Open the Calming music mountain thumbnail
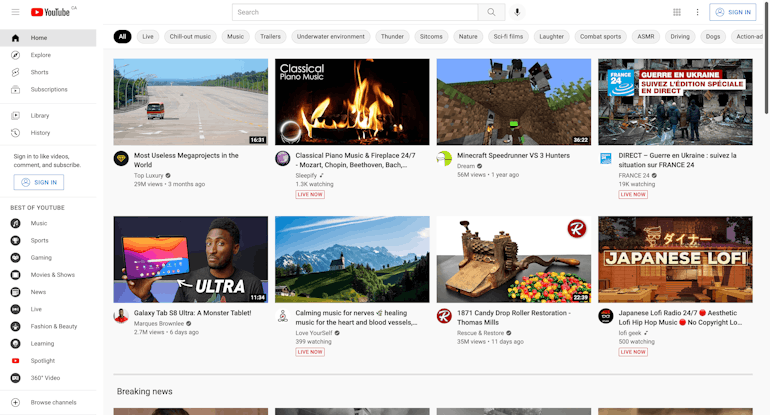 click(x=352, y=259)
